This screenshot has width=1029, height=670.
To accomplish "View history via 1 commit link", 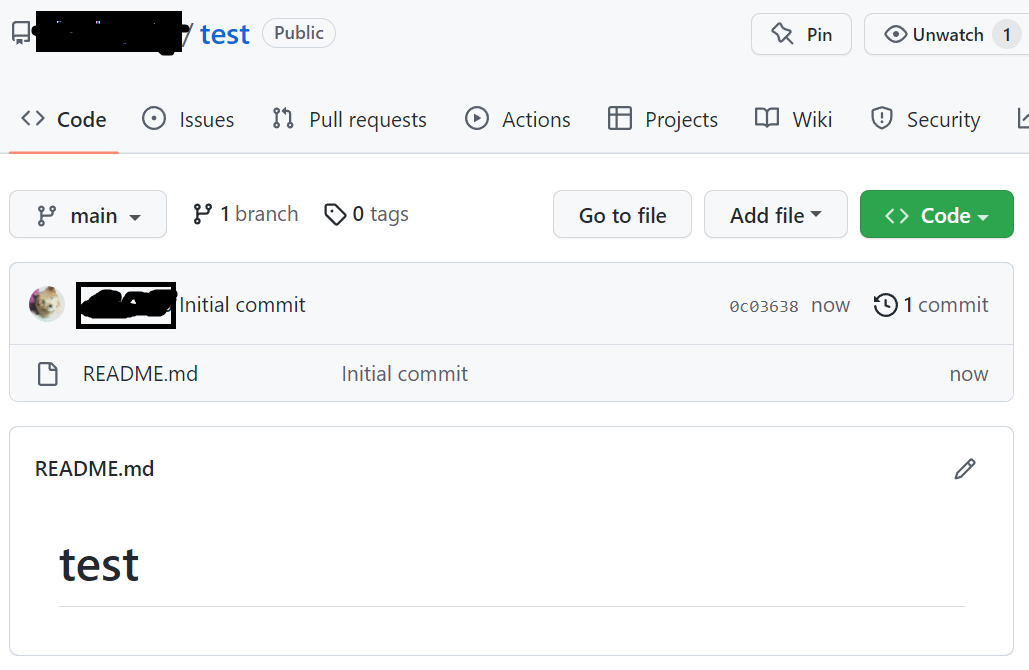I will click(x=931, y=305).
